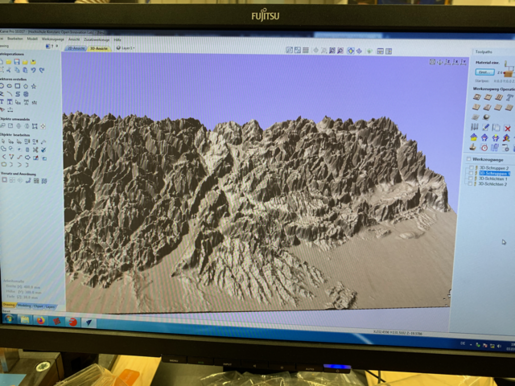Select the Draw Star tool

pos(34,86)
